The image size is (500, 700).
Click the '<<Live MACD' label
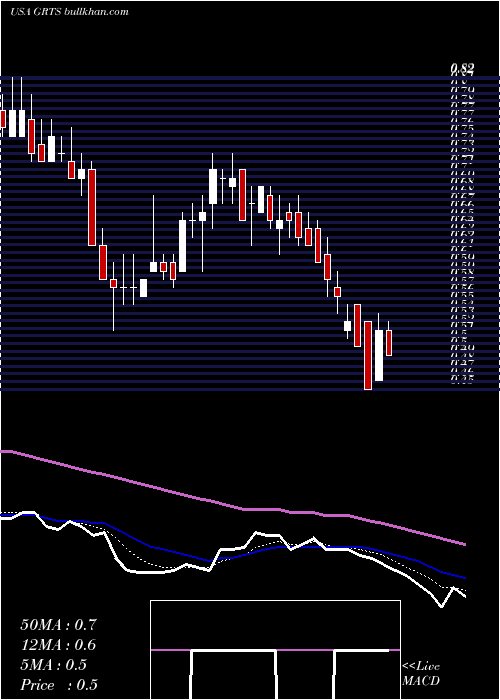[x=421, y=673]
